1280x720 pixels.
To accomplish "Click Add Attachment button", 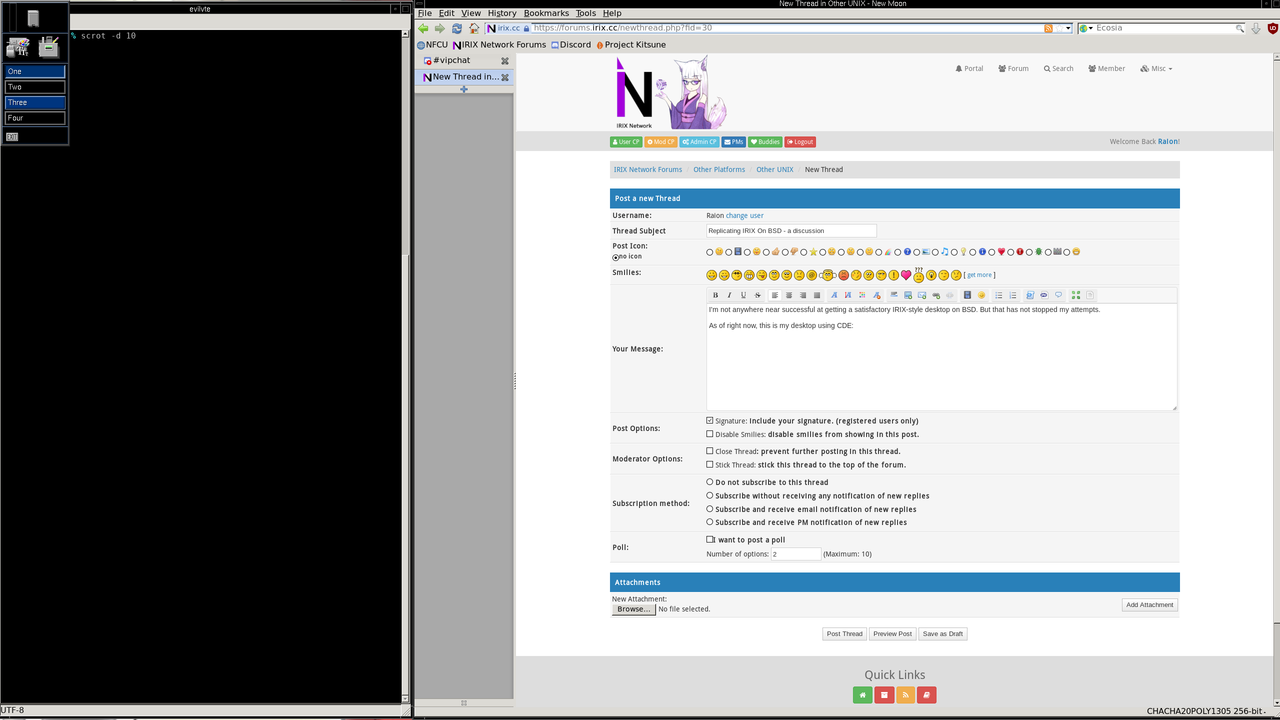I will click(x=1150, y=605).
